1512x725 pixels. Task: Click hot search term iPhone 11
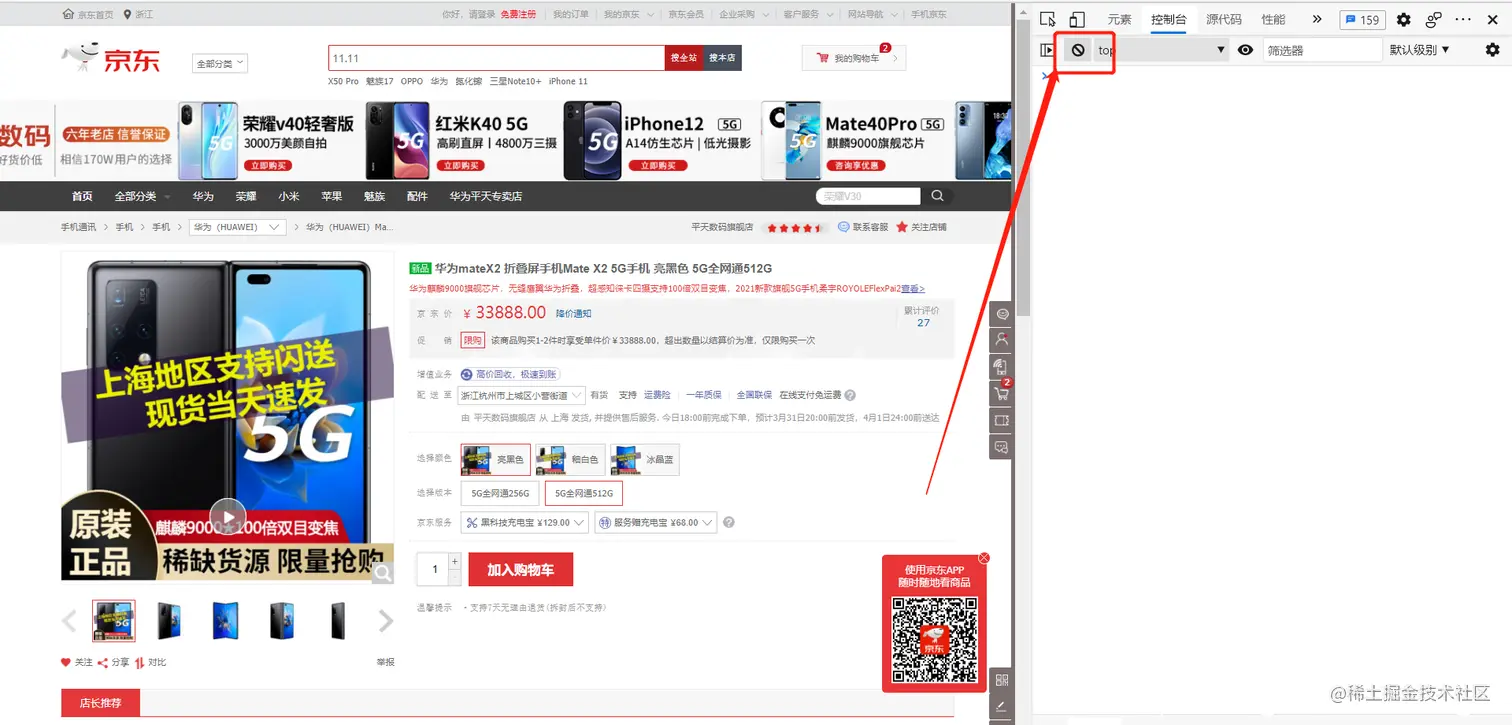[568, 81]
